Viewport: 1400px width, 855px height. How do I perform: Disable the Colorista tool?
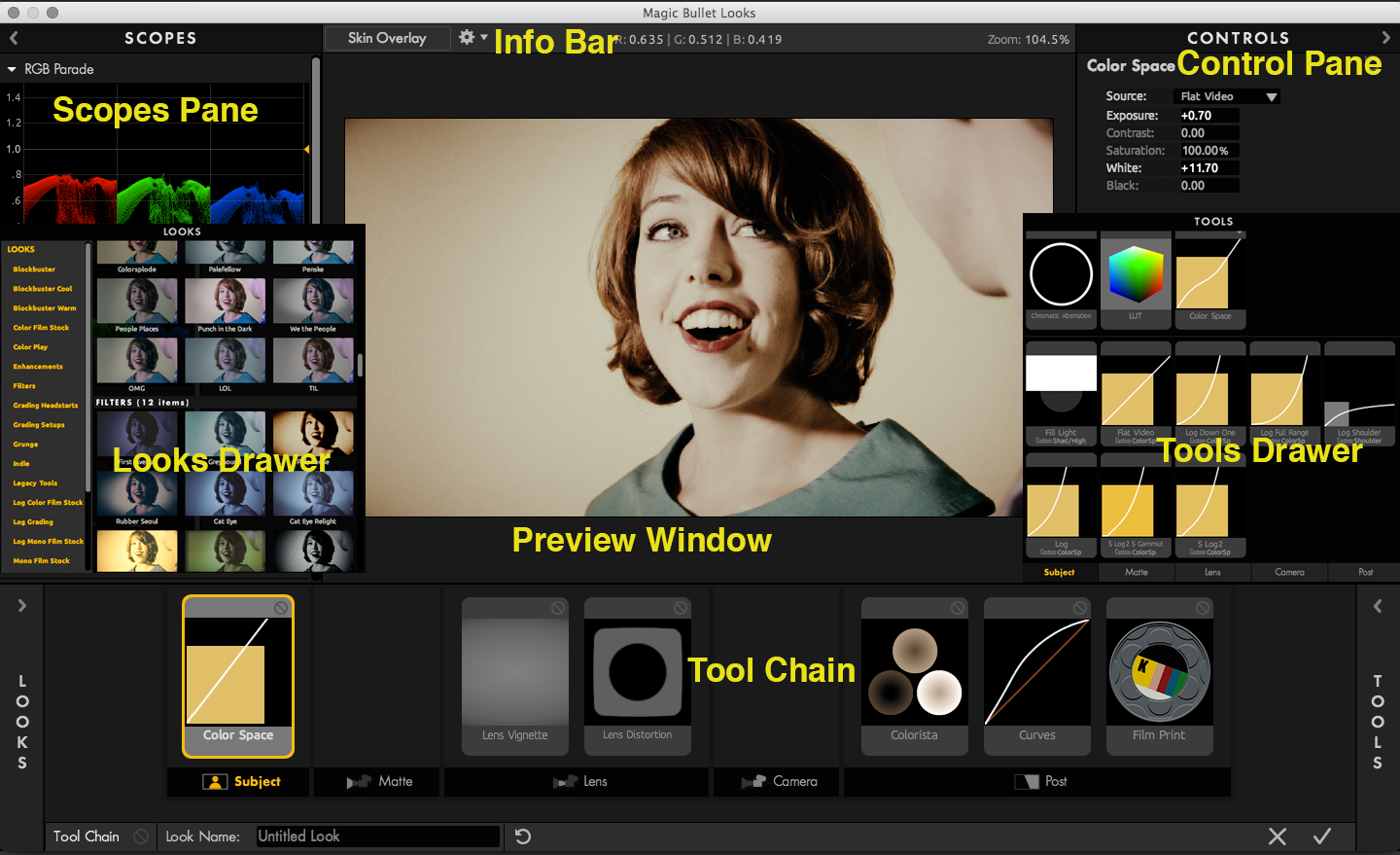[x=958, y=608]
